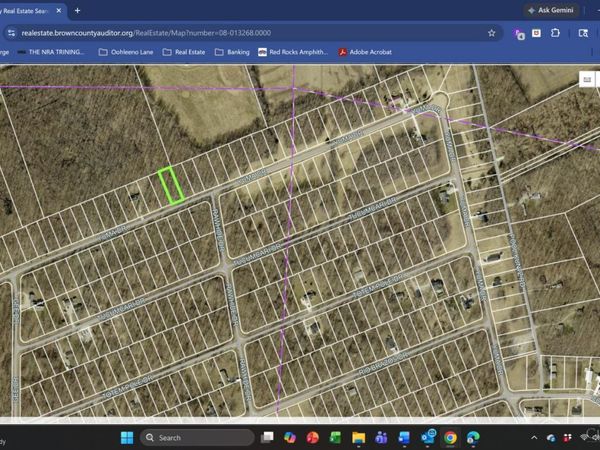Click the tab search toolbar icon
Image resolution: width=600 pixels, height=450 pixels.
(x=583, y=33)
